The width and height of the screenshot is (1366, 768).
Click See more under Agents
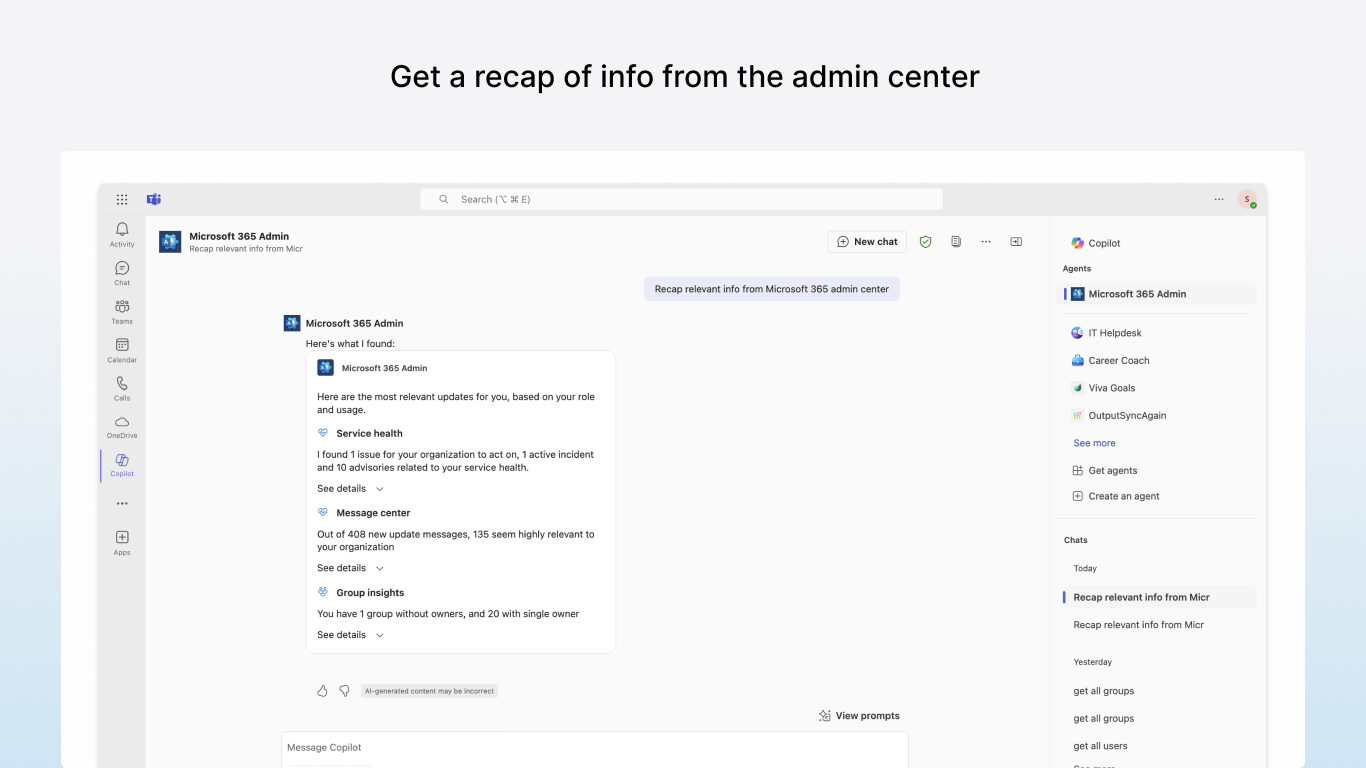point(1094,443)
